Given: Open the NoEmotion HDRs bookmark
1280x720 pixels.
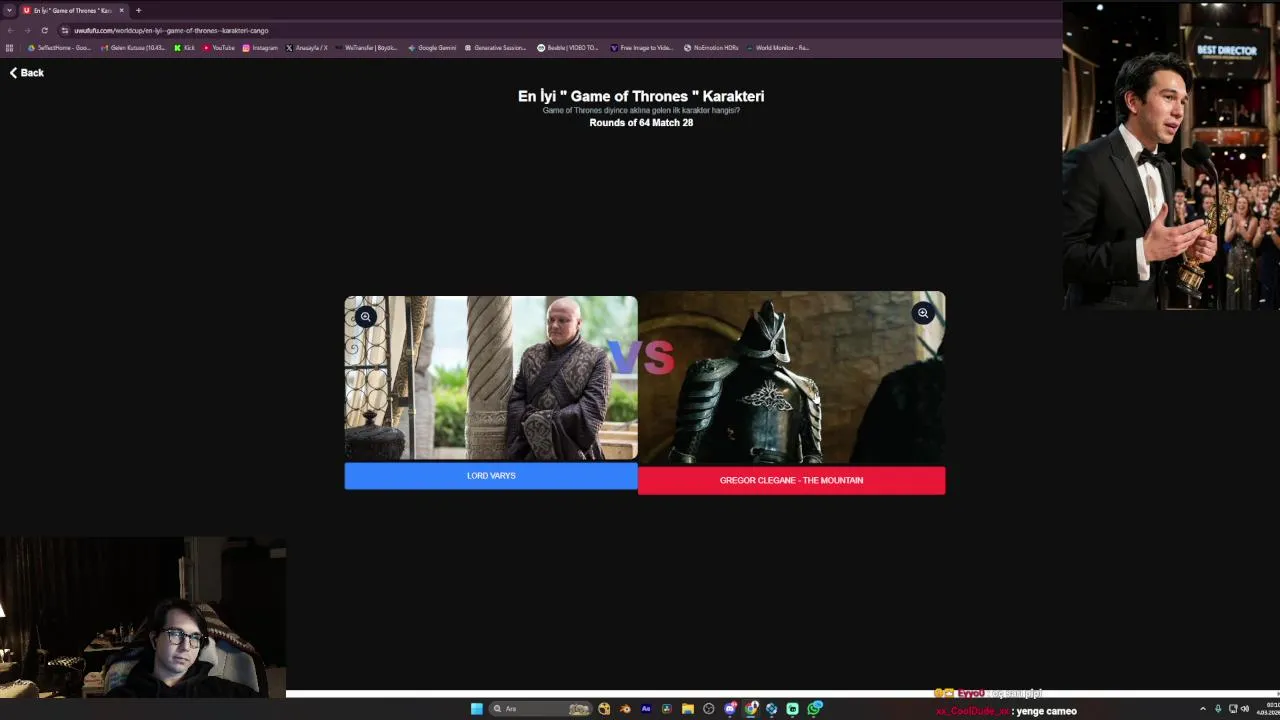Looking at the screenshot, I should click(x=711, y=48).
